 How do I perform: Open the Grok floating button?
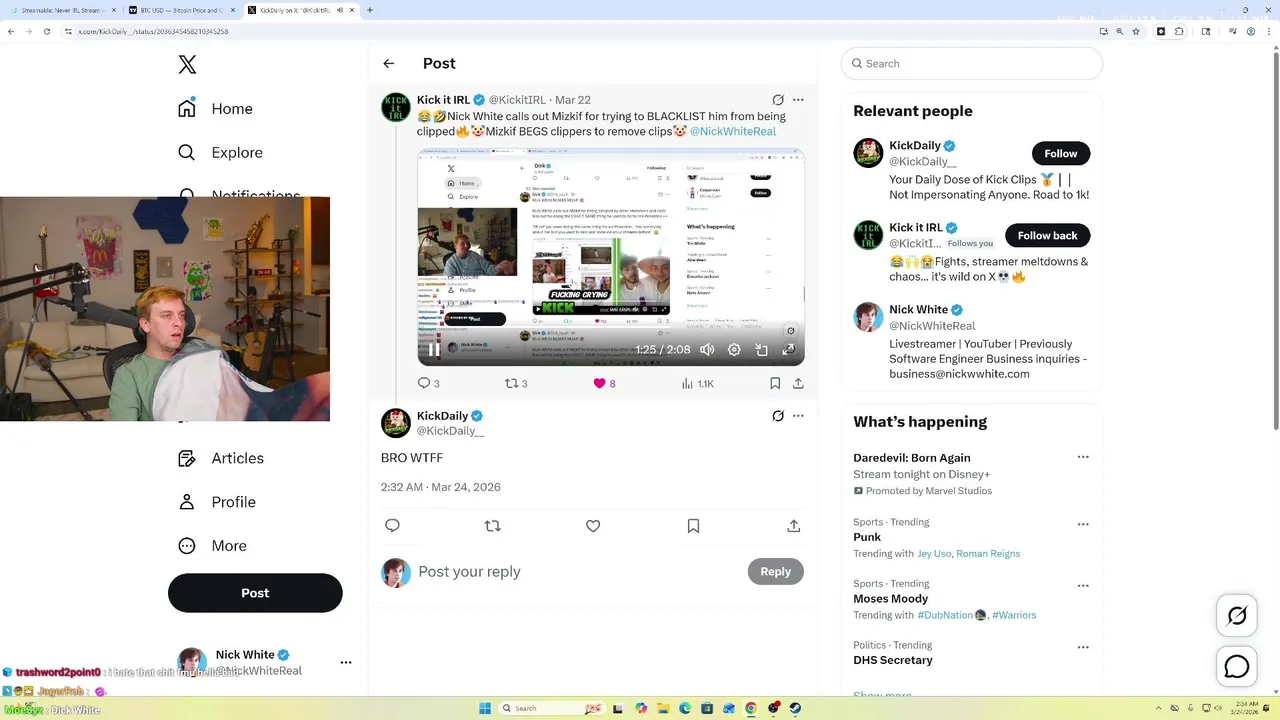coord(1237,616)
